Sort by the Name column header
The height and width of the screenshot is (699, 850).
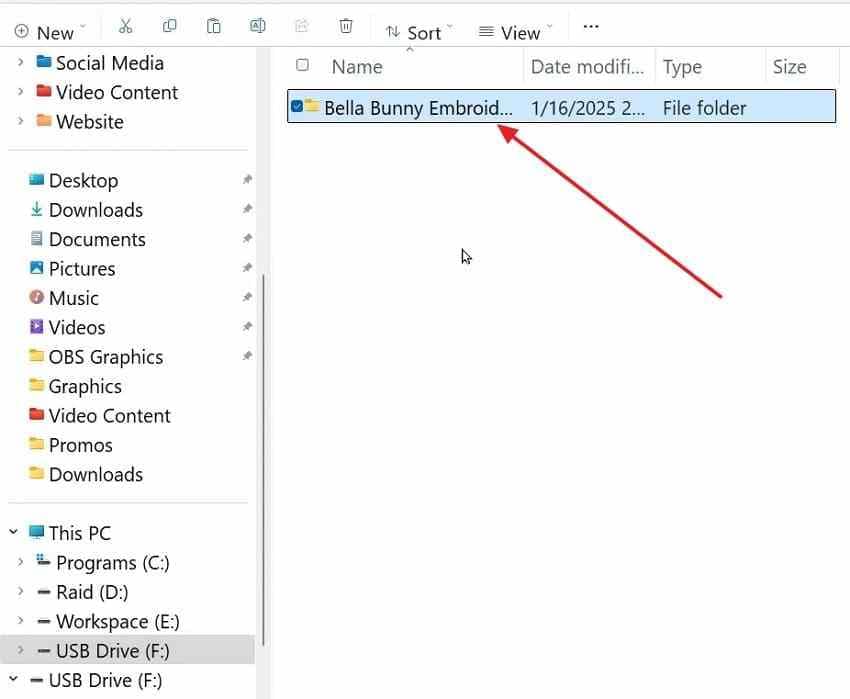click(357, 67)
